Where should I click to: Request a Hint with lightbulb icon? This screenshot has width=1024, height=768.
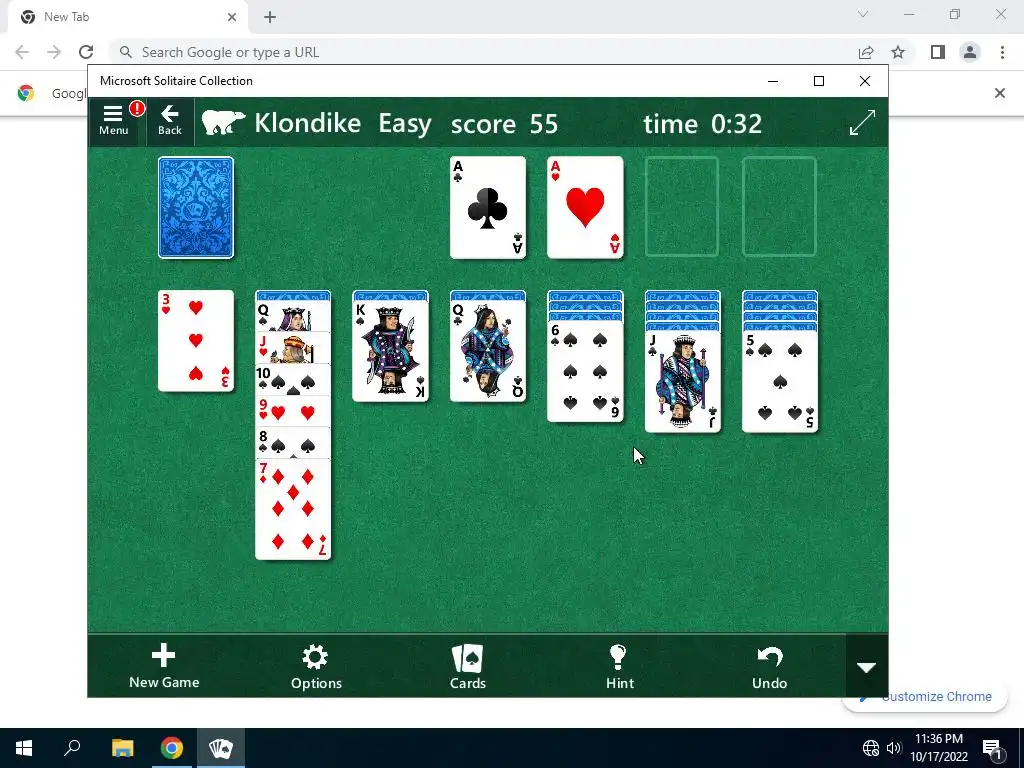pos(620,666)
